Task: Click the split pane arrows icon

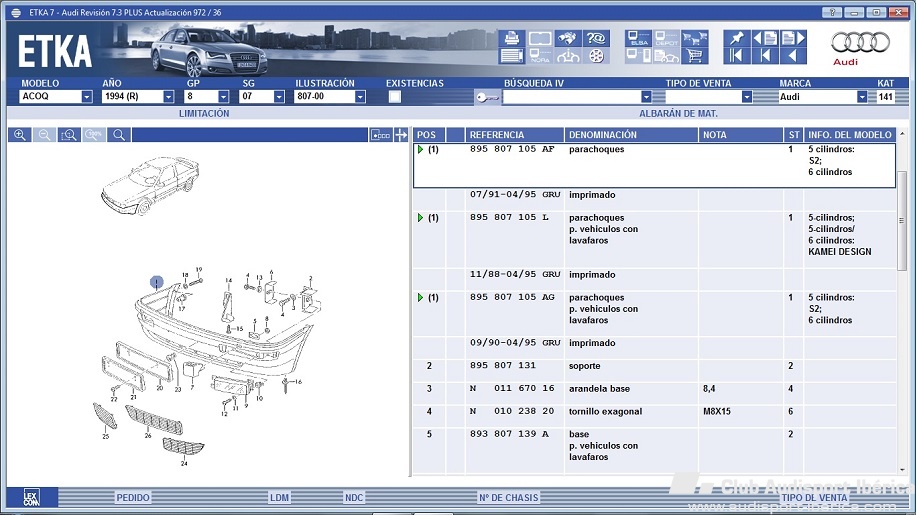Action: coord(401,135)
